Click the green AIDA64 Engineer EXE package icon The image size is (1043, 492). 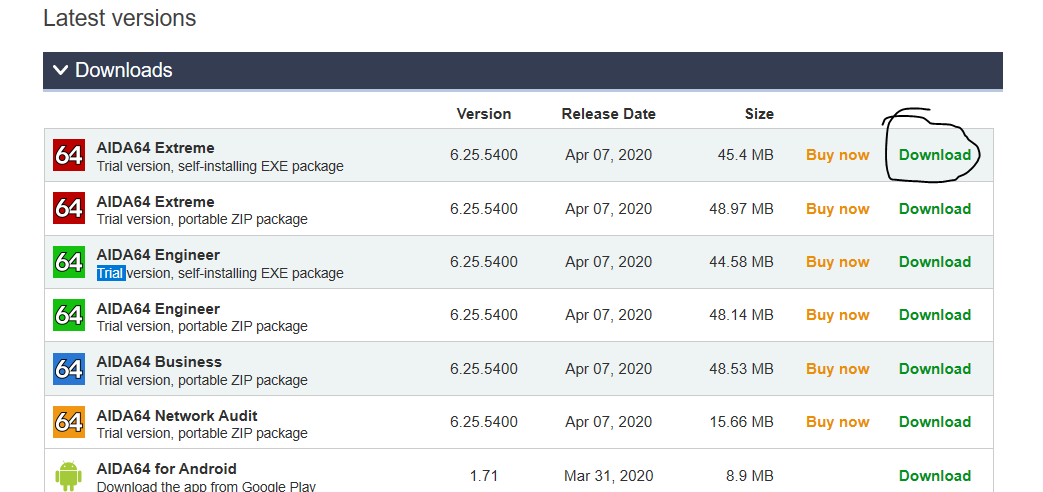pos(69,262)
